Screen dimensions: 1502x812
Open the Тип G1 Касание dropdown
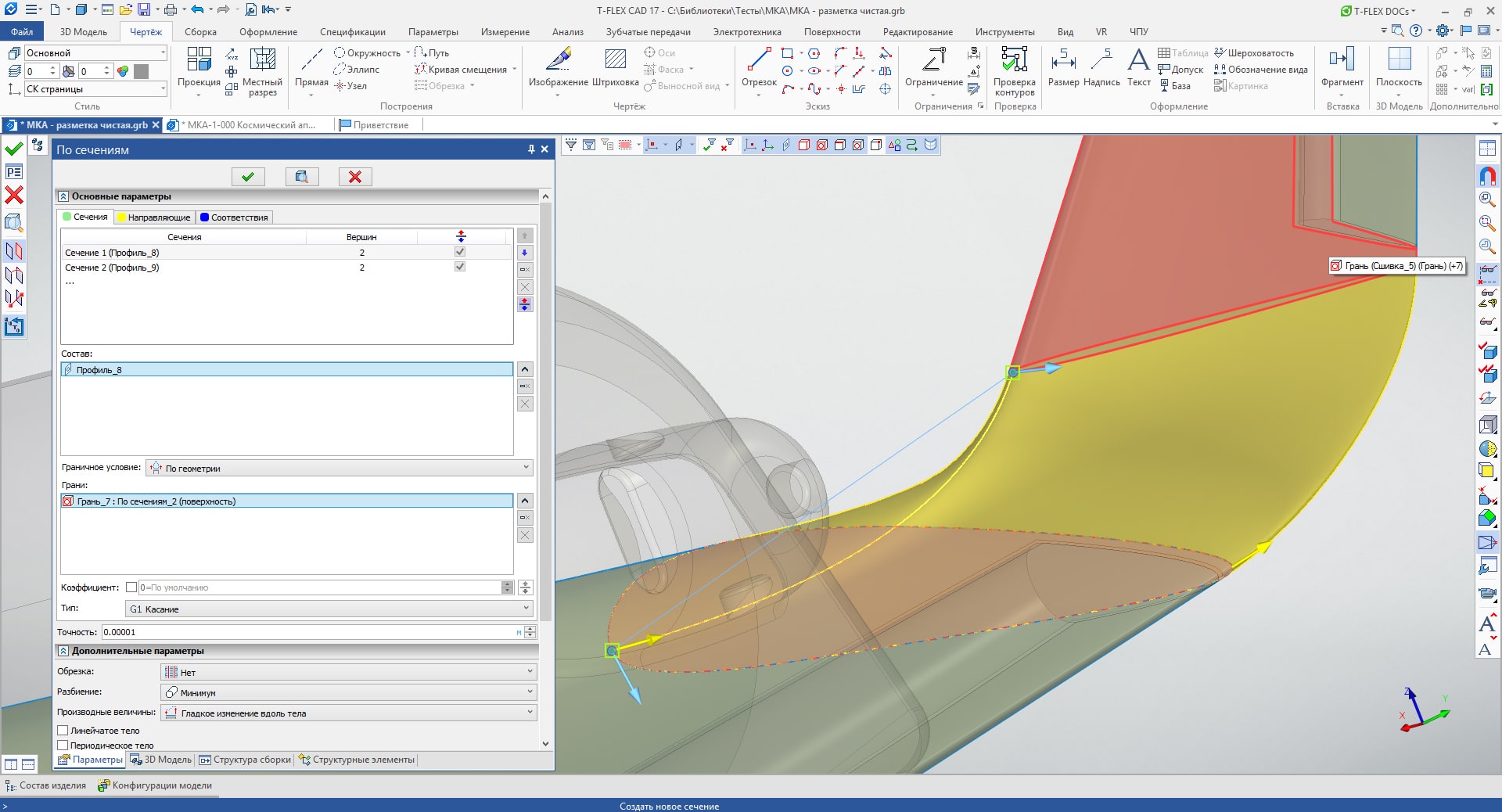coord(329,609)
